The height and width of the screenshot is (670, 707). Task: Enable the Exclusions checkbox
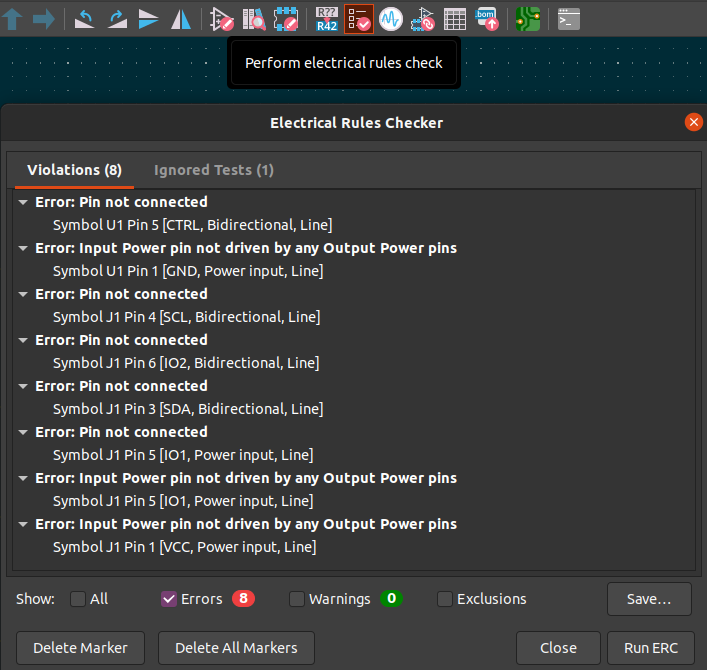point(445,599)
